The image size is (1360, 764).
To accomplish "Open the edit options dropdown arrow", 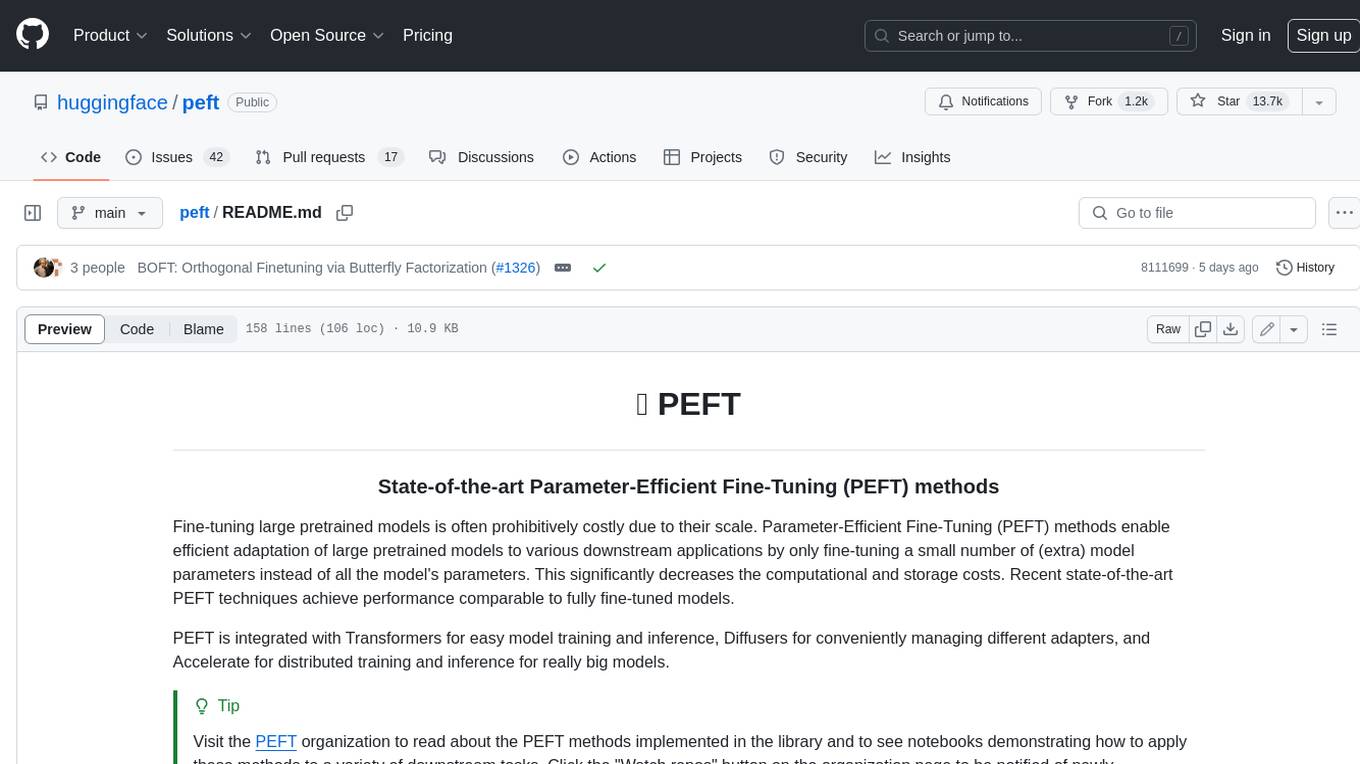I will [x=1294, y=329].
